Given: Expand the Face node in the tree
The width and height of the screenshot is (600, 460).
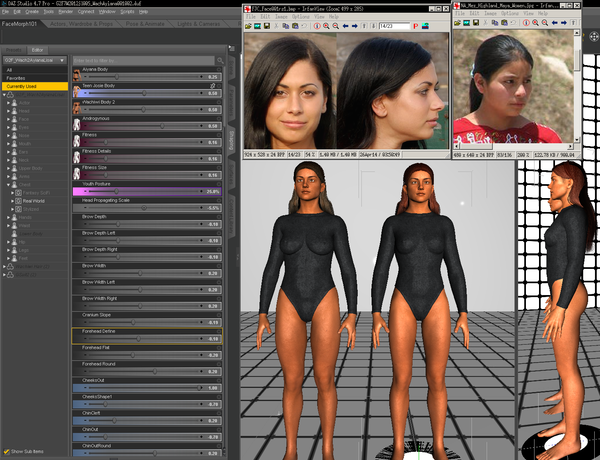Looking at the screenshot, I should [x=10, y=120].
